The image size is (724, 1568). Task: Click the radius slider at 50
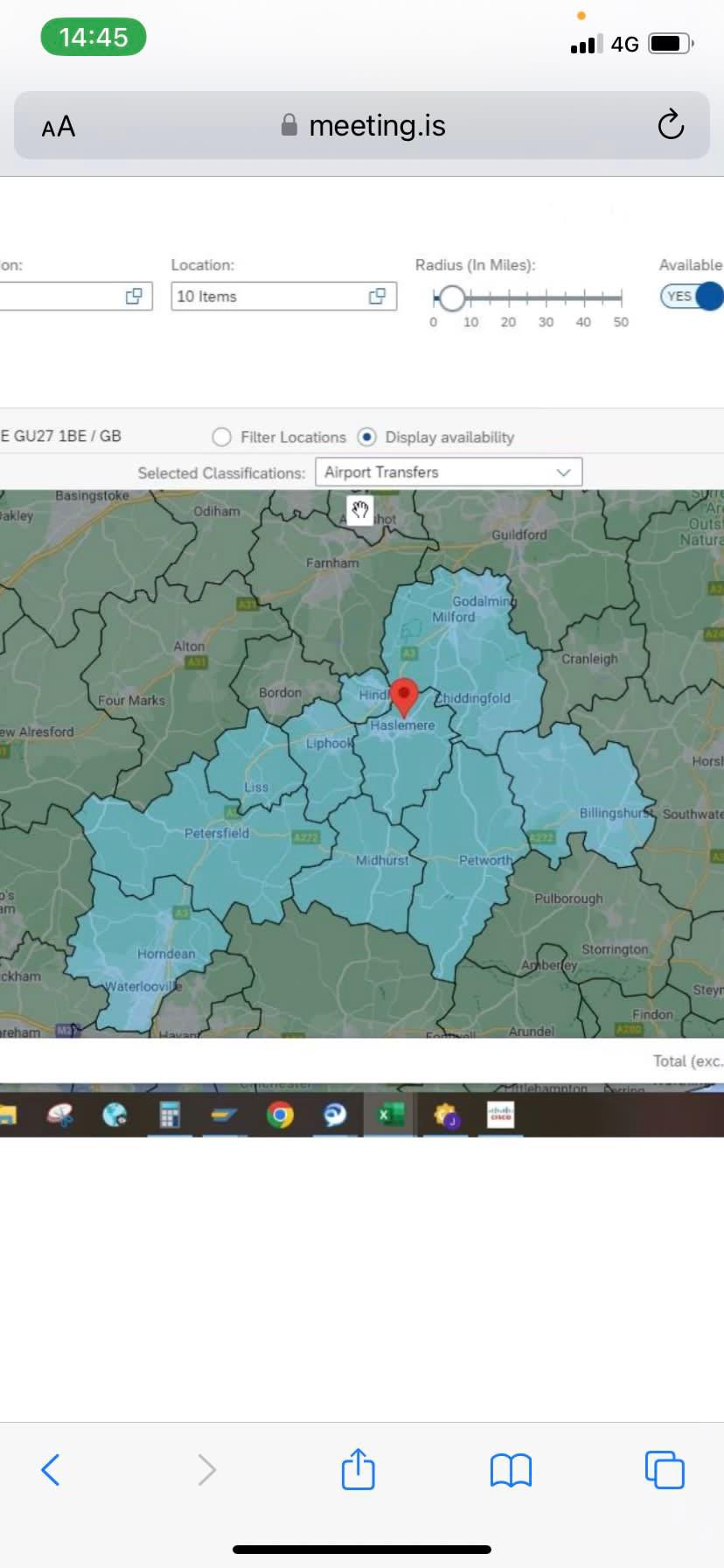pos(621,298)
